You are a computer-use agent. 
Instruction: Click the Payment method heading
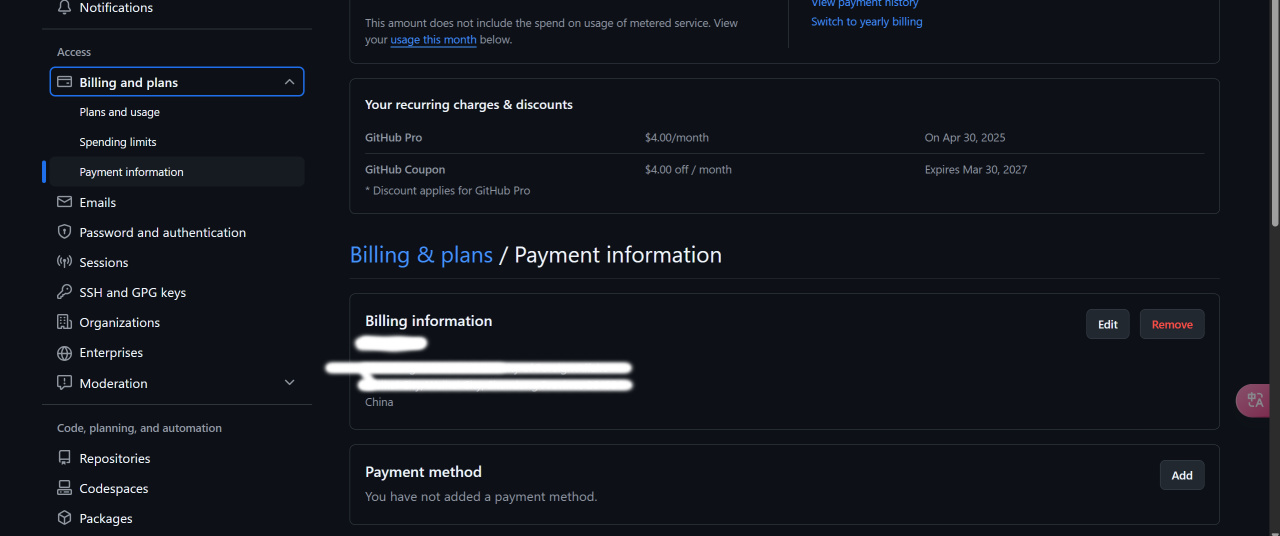point(423,472)
